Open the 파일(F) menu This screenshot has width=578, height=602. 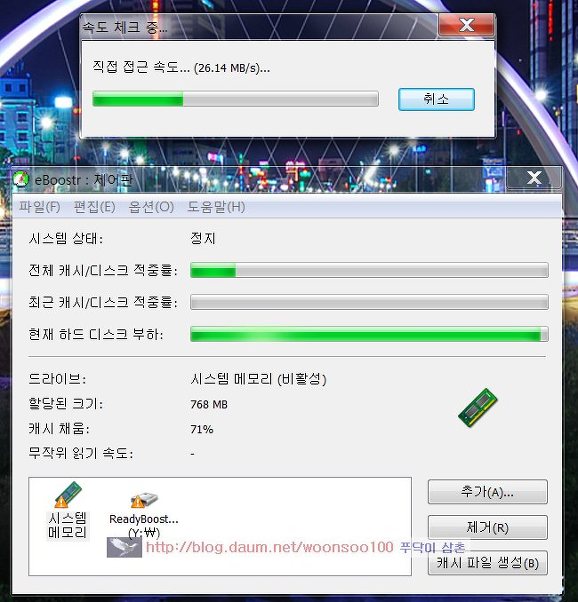[x=40, y=207]
